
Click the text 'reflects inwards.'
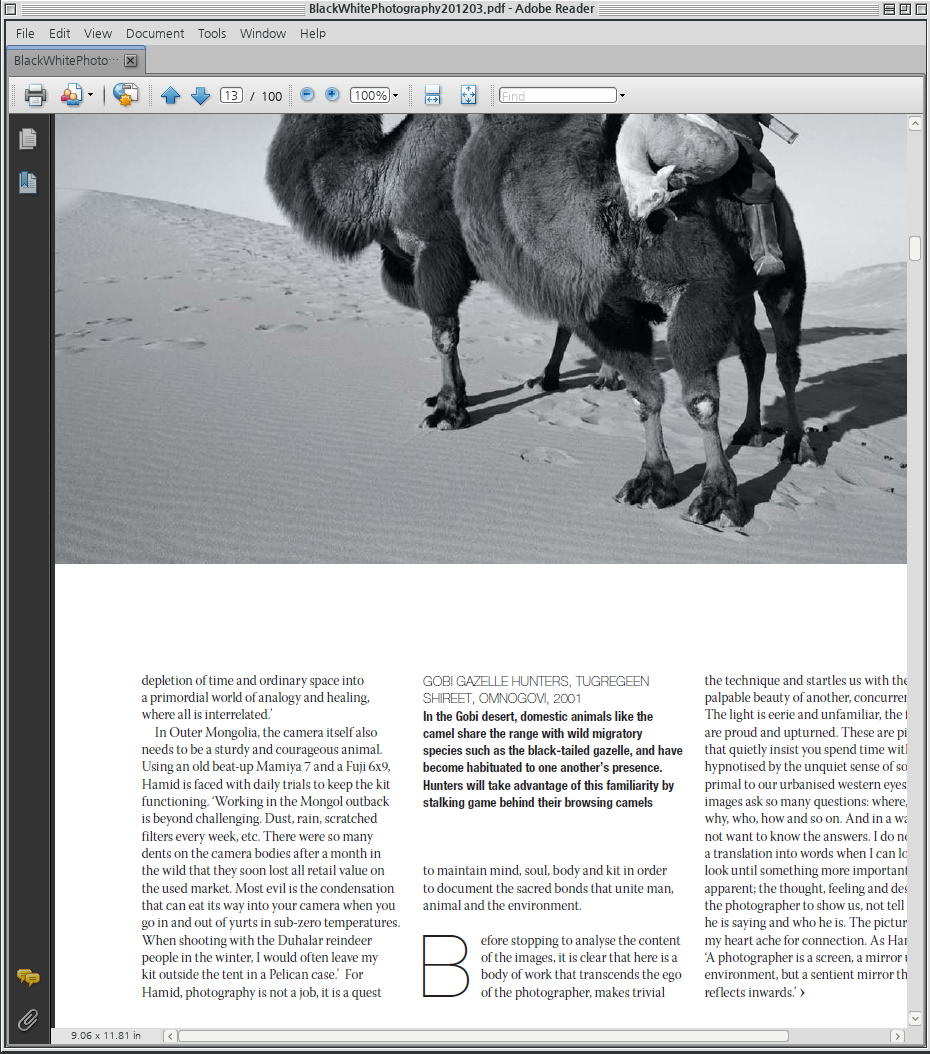click(x=751, y=992)
